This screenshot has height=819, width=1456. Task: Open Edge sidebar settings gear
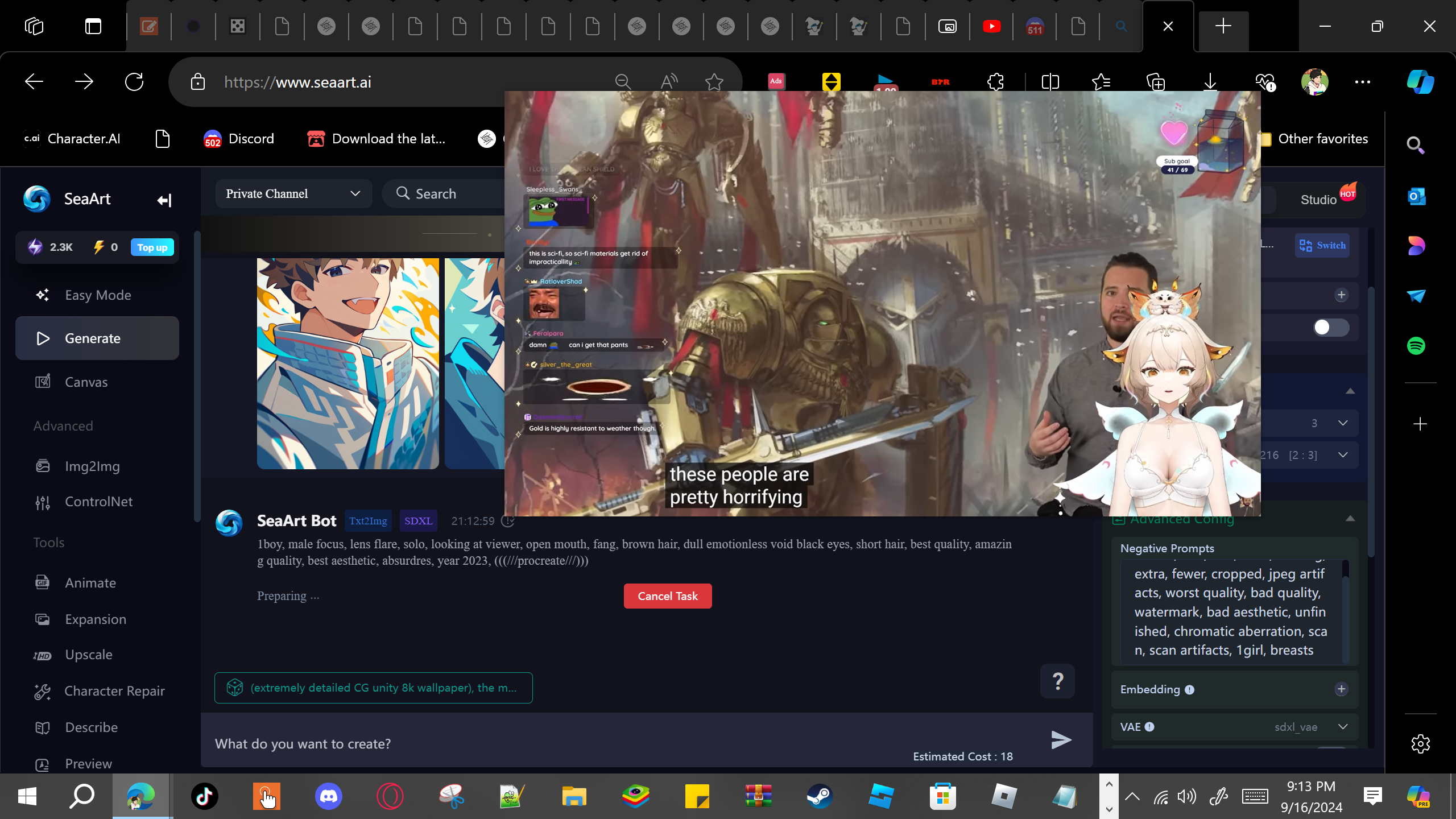[x=1421, y=744]
